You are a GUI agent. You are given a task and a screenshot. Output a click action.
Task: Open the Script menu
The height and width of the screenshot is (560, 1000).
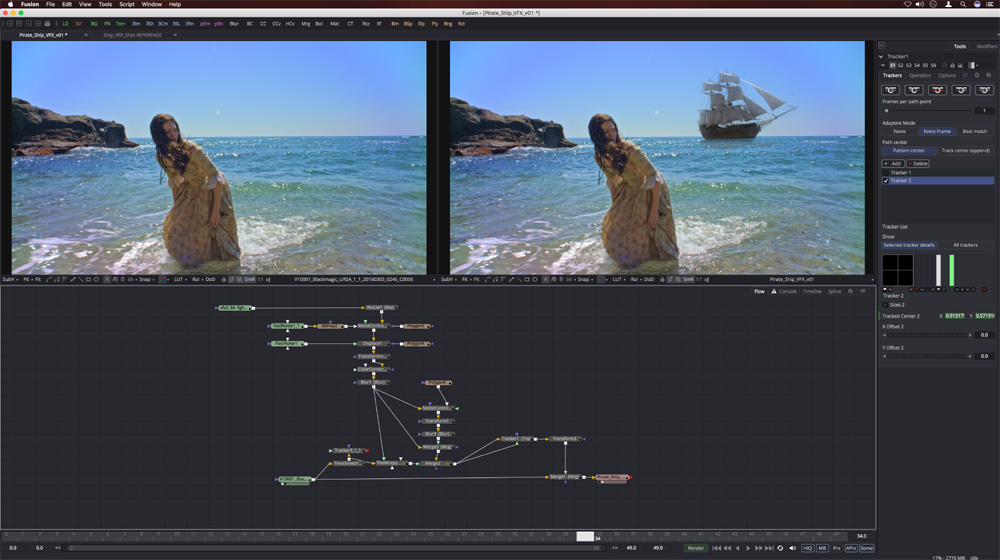127,4
